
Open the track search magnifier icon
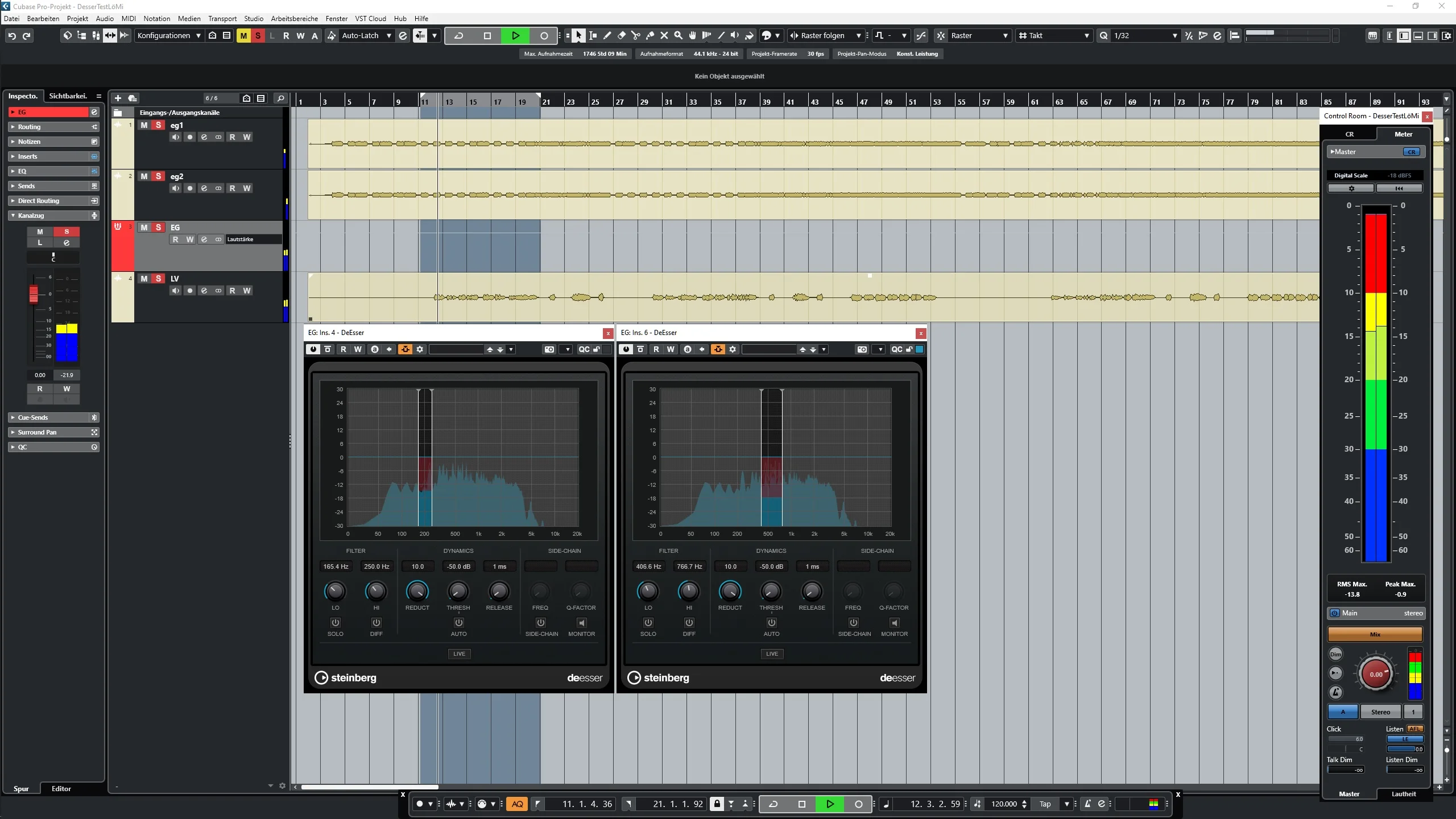pyautogui.click(x=280, y=98)
